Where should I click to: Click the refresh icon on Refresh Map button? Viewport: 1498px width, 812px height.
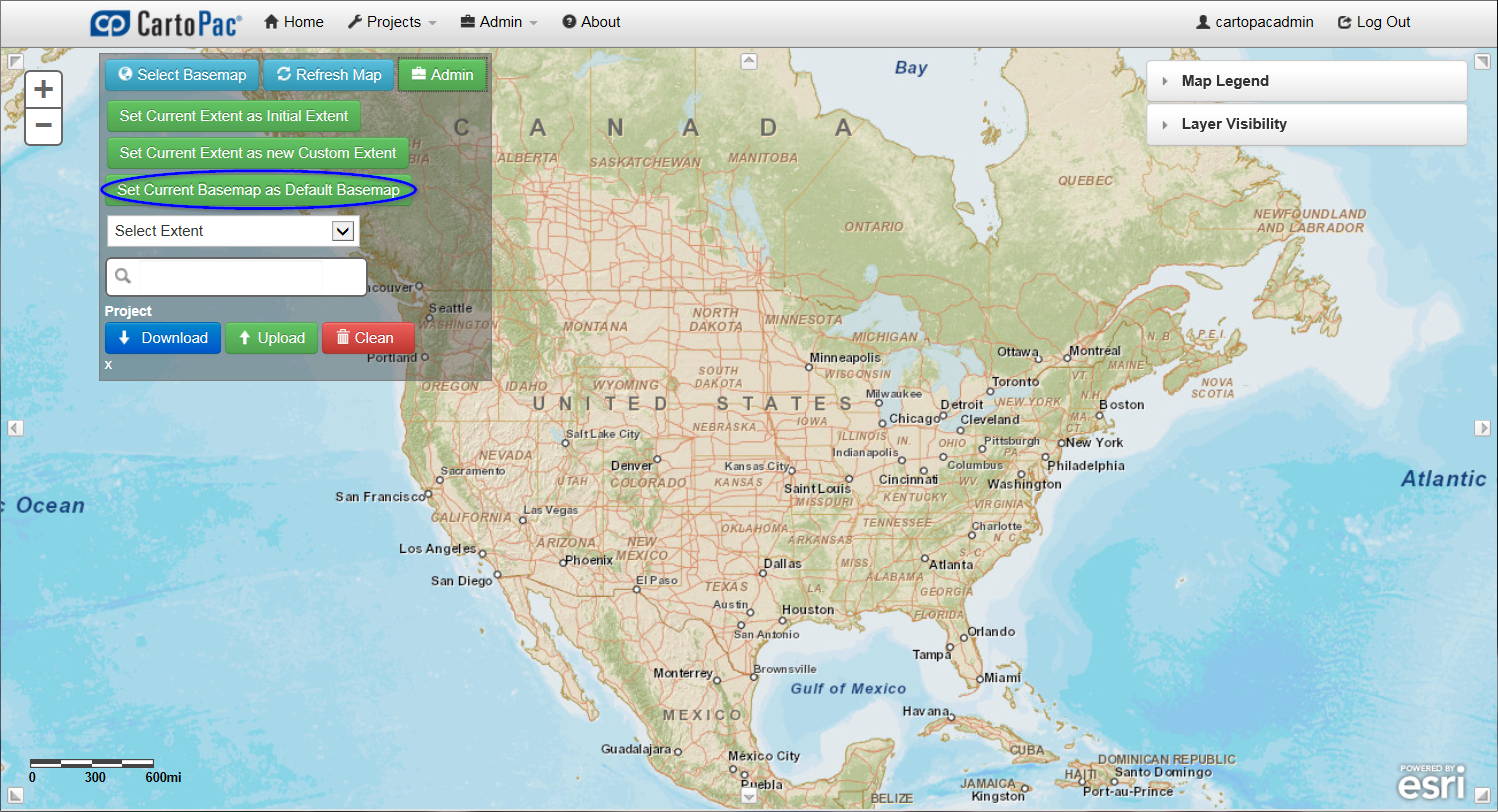284,74
